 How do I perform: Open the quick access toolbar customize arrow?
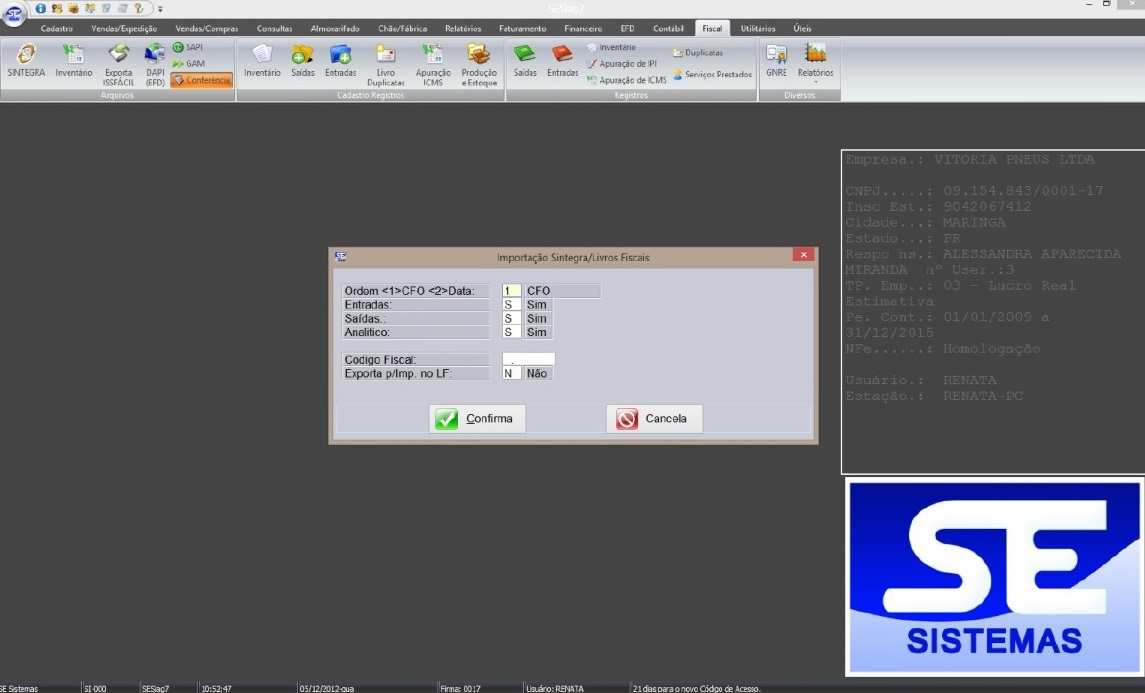(x=160, y=8)
